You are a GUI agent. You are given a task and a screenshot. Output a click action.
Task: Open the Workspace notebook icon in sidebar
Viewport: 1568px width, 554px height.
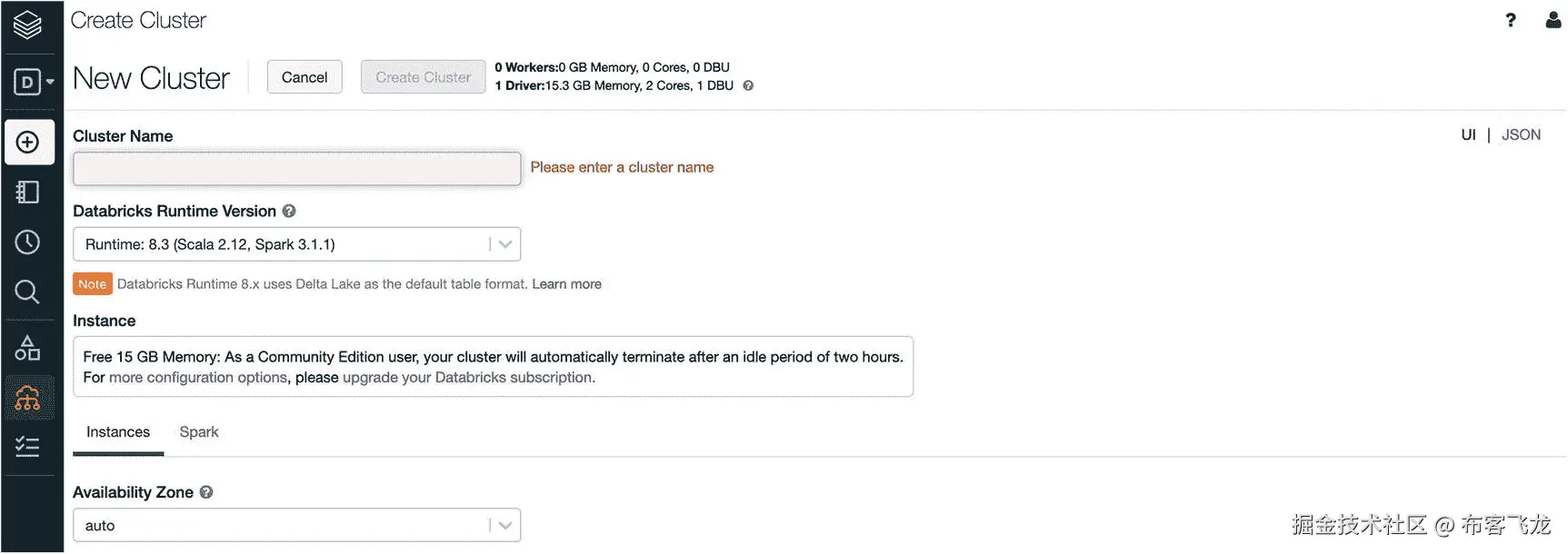coord(28,193)
